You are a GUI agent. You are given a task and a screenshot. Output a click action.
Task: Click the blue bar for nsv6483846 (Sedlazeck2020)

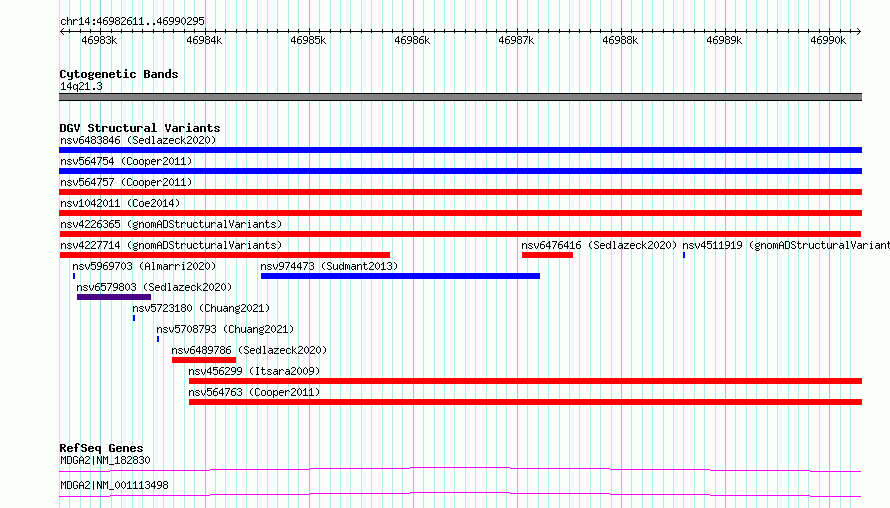pyautogui.click(x=460, y=150)
